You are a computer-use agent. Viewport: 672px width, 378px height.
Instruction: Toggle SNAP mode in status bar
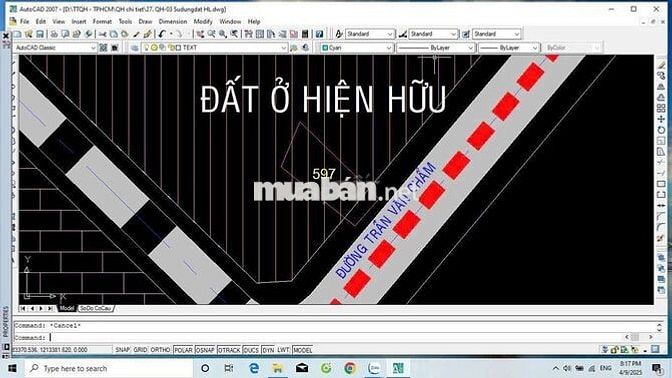[x=122, y=350]
